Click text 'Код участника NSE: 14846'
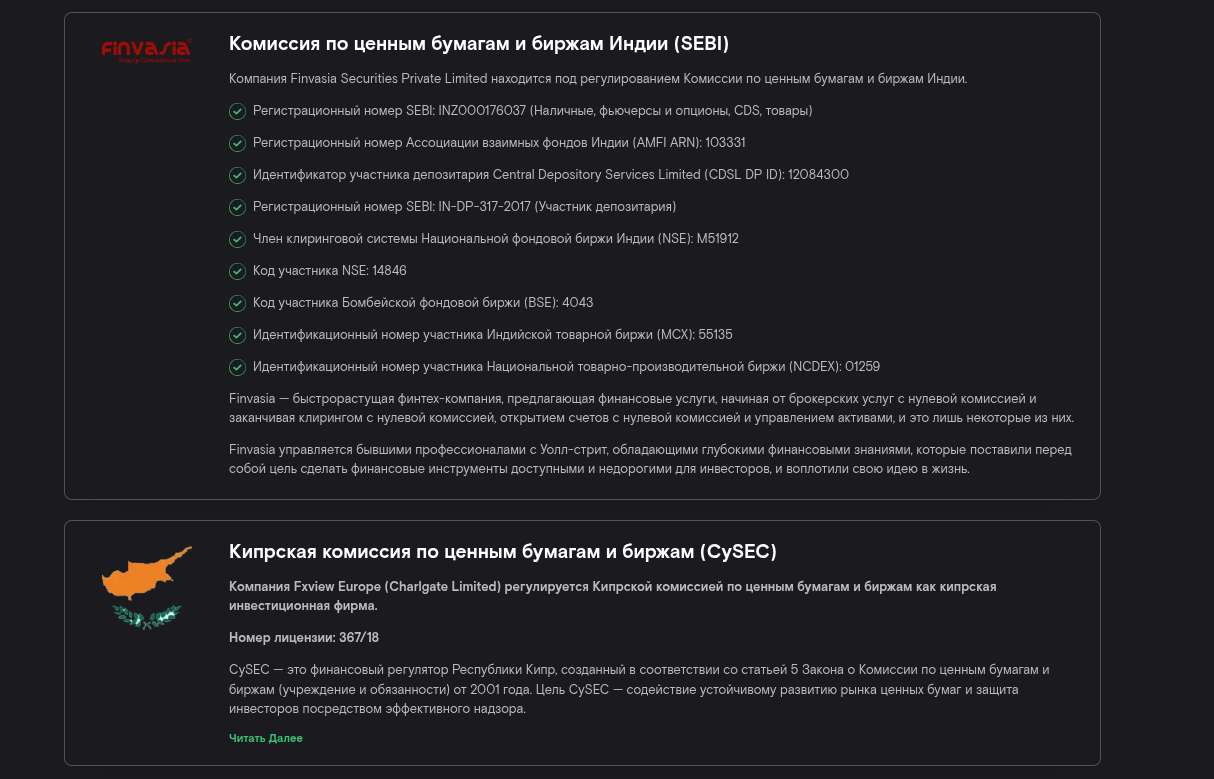 click(x=330, y=271)
